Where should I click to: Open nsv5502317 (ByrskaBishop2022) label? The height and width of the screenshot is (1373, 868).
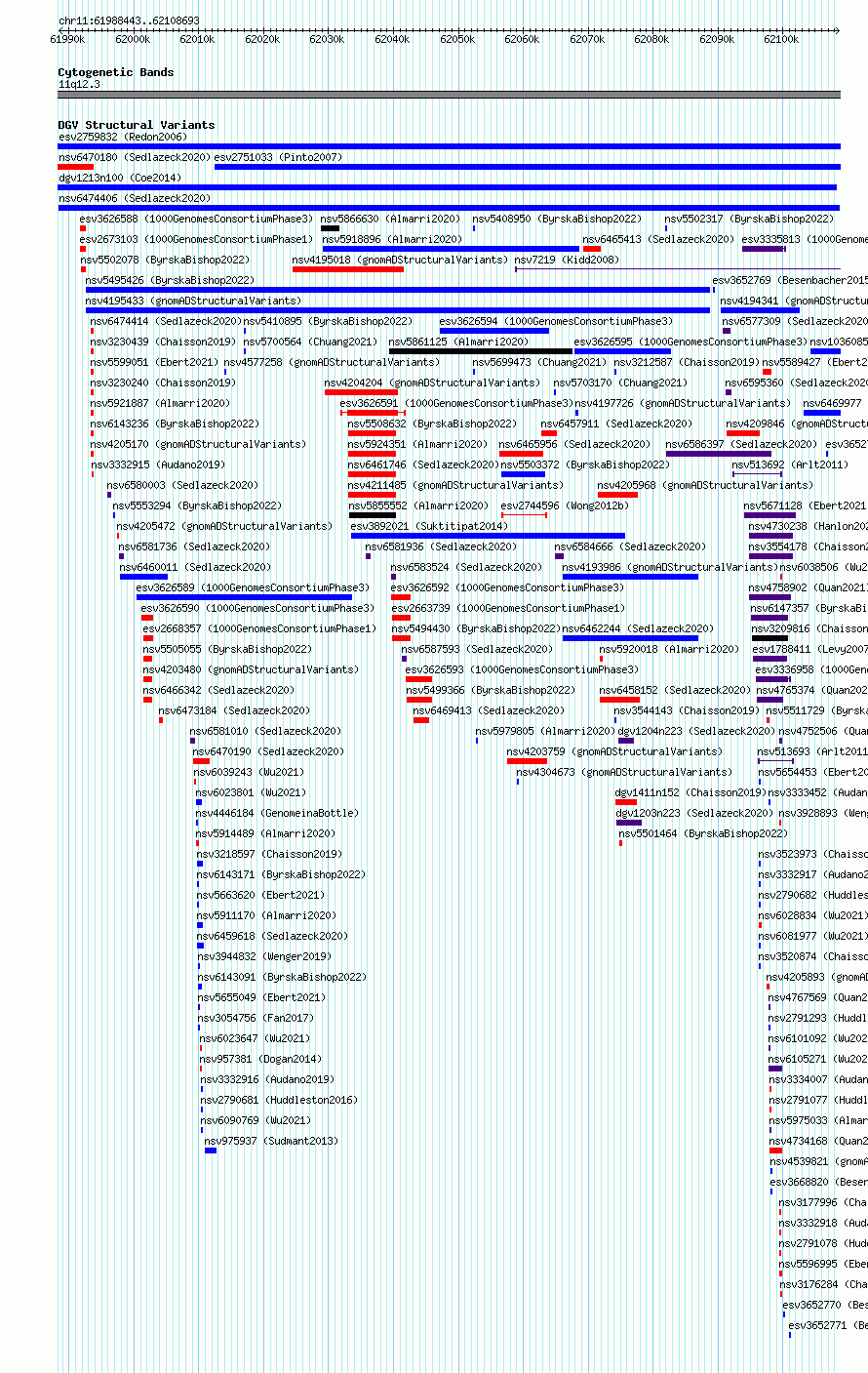coord(750,219)
